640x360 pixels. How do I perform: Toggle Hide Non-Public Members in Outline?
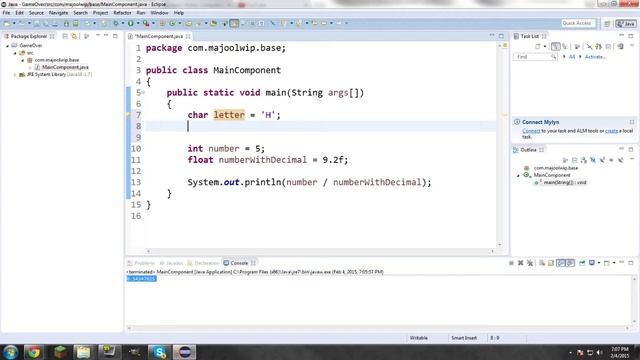[611, 160]
